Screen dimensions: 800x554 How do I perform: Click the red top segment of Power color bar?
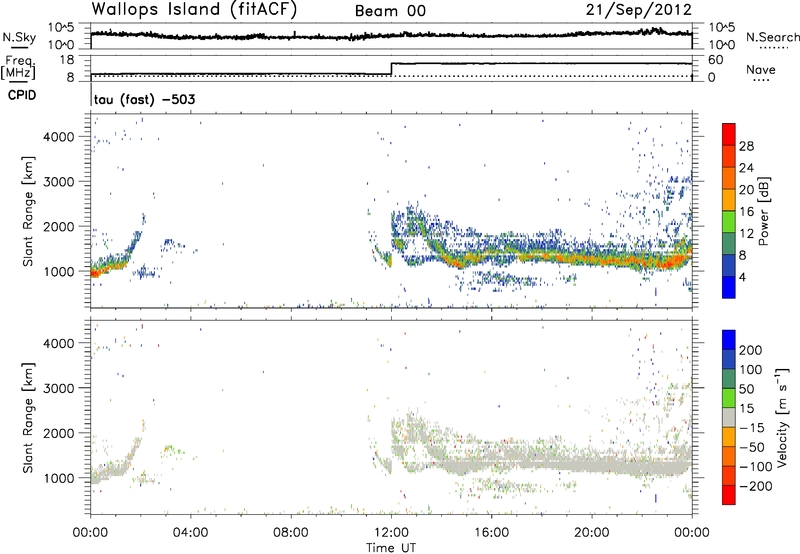(x=729, y=134)
